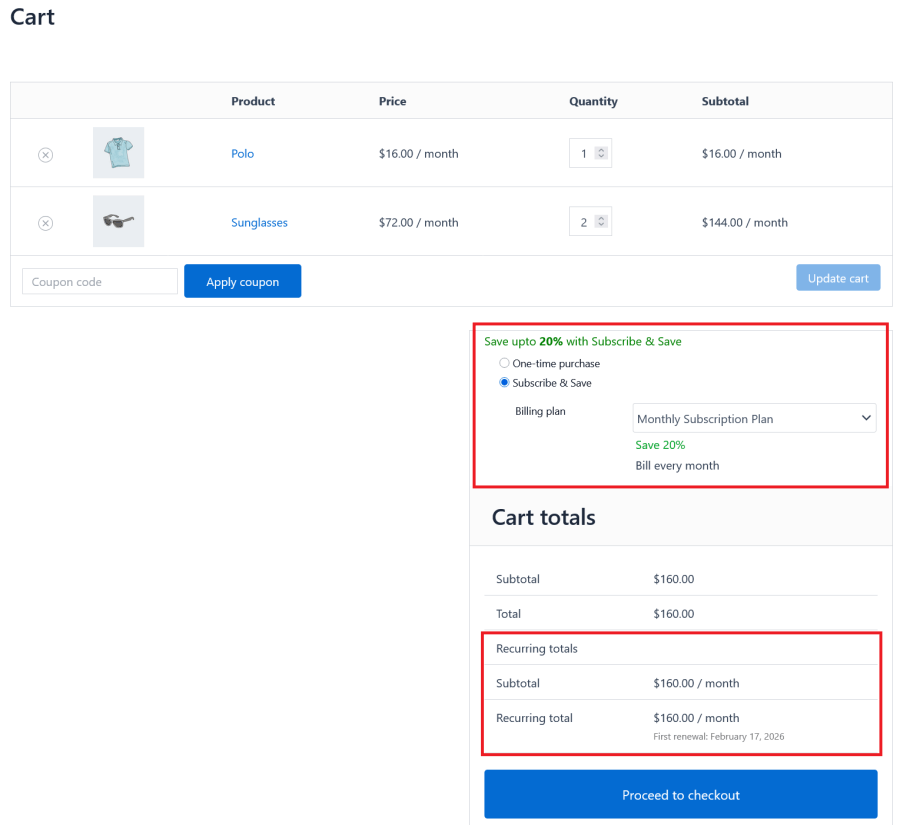The width and height of the screenshot is (900, 825).
Task: Click the Polo quantity stepper arrows
Action: (x=601, y=153)
